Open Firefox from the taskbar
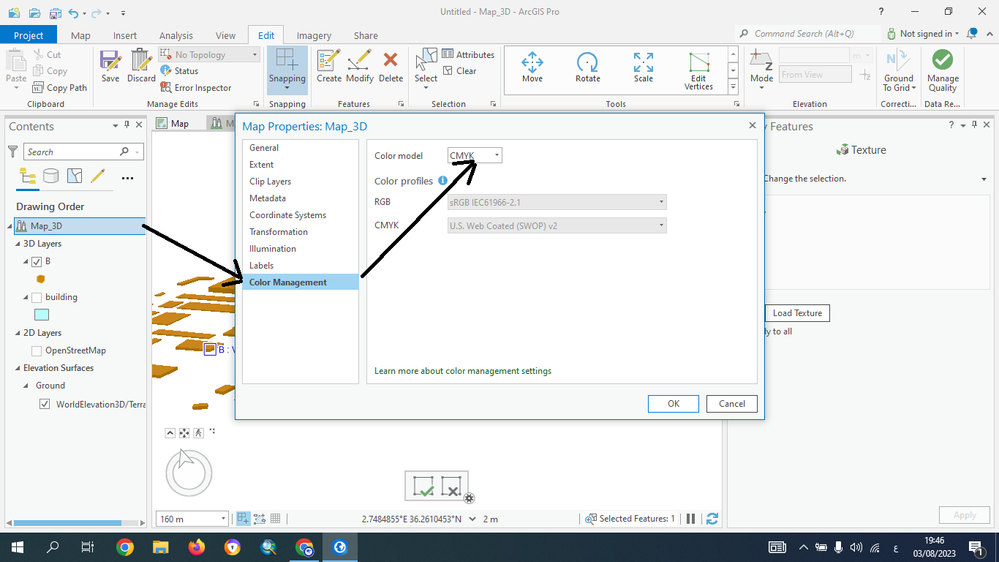 coord(196,547)
